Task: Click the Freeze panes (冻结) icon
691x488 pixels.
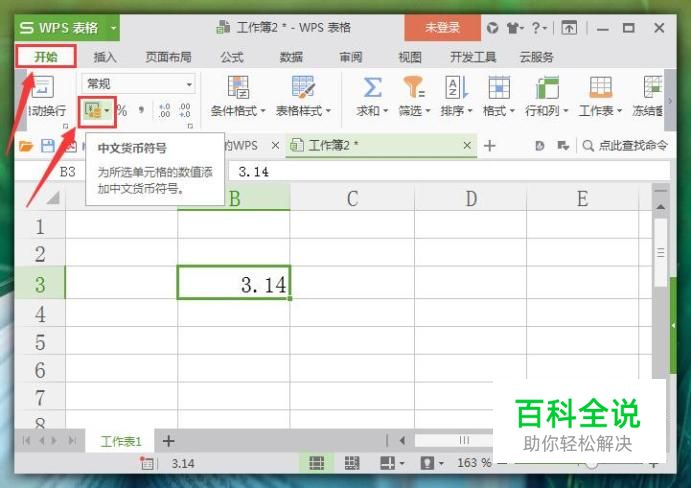Action: pyautogui.click(x=653, y=87)
